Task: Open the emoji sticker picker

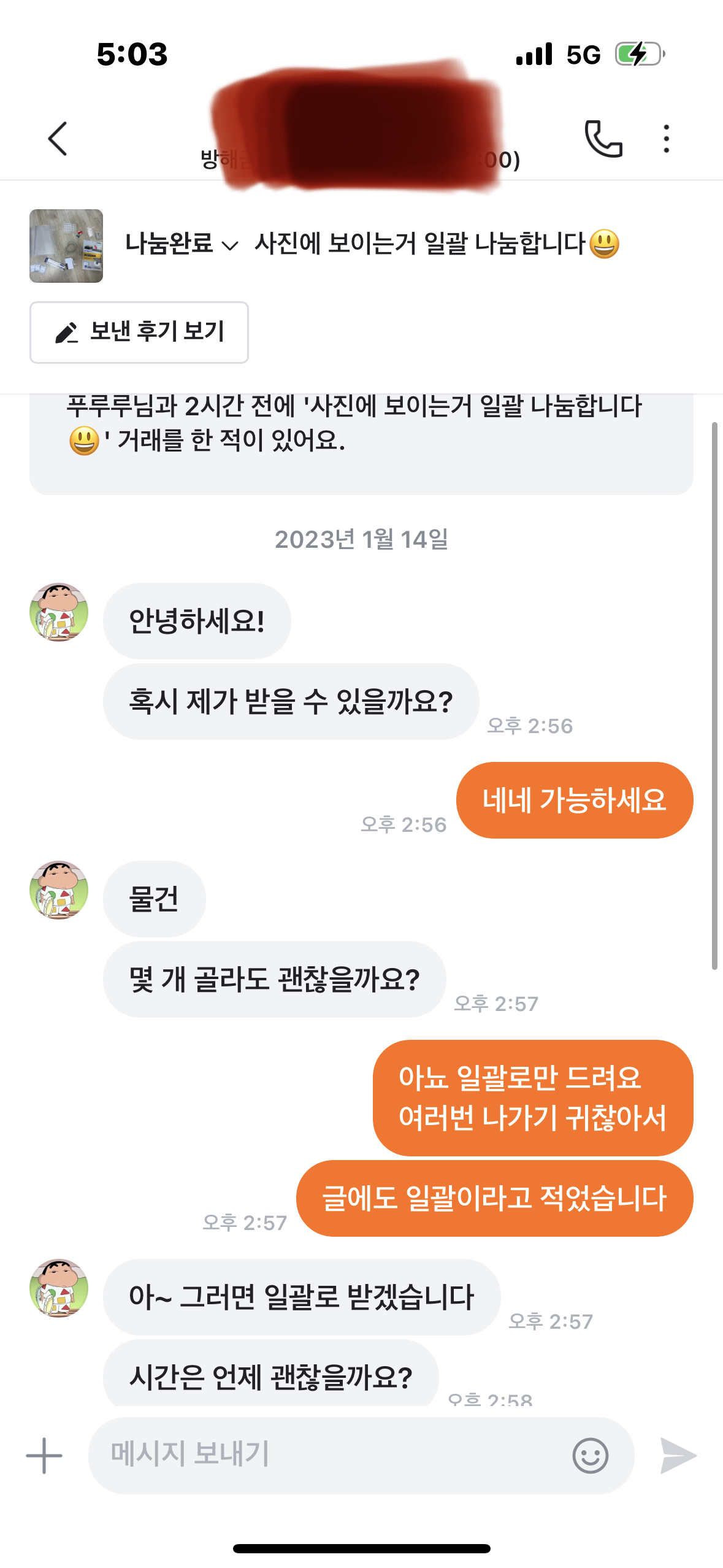Action: pyautogui.click(x=590, y=1455)
